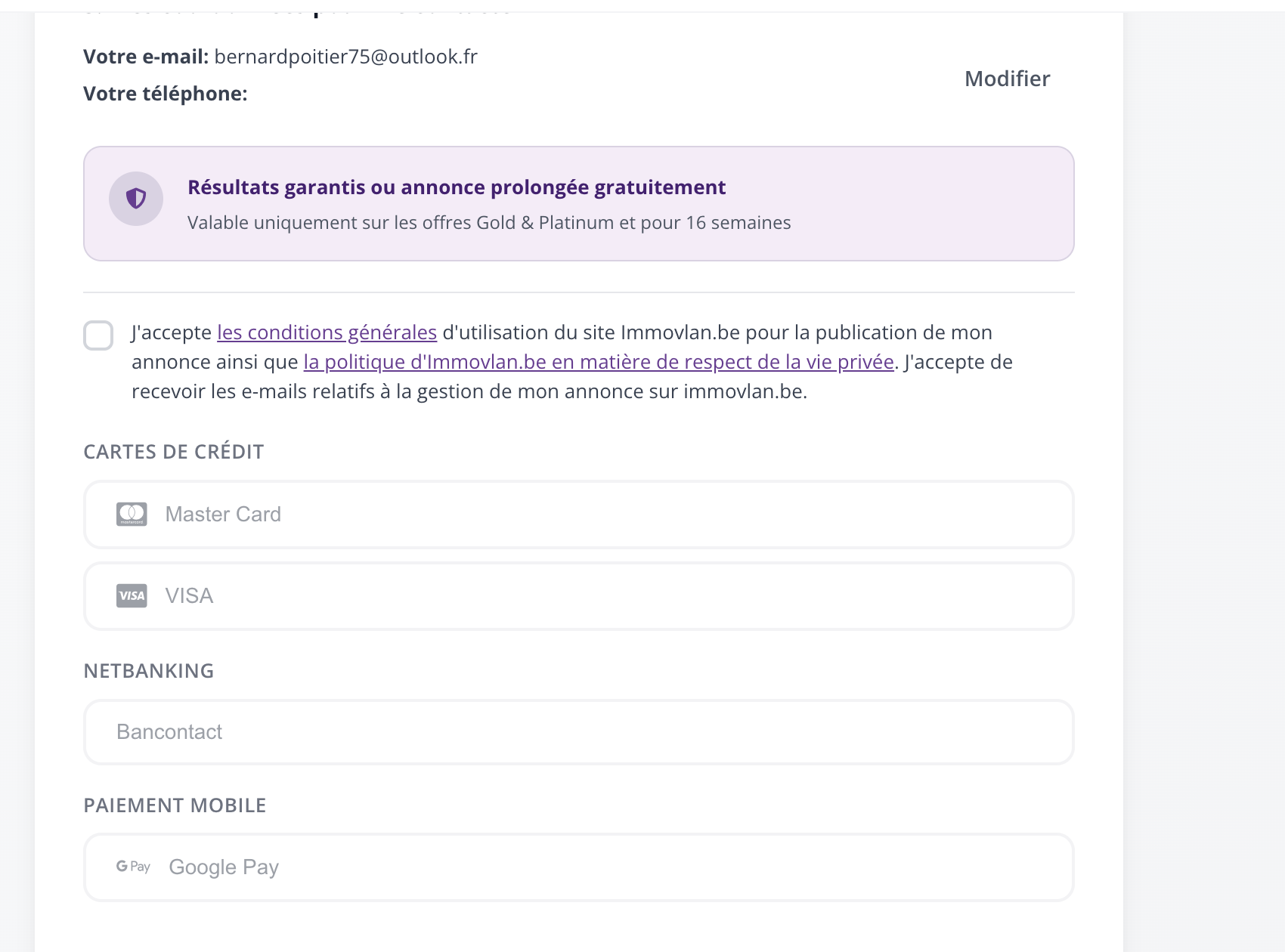Open les conditions générales link
Image resolution: width=1285 pixels, height=952 pixels.
(327, 332)
